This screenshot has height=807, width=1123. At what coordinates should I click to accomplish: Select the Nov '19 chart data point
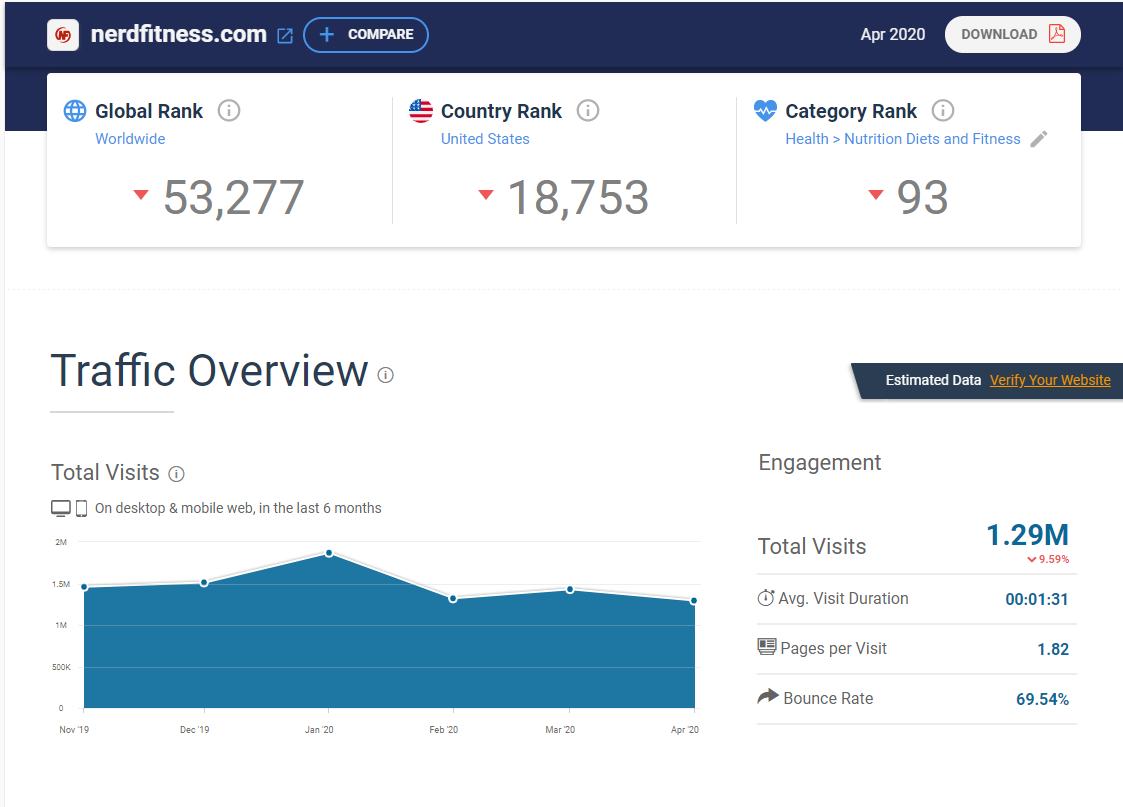coord(85,587)
